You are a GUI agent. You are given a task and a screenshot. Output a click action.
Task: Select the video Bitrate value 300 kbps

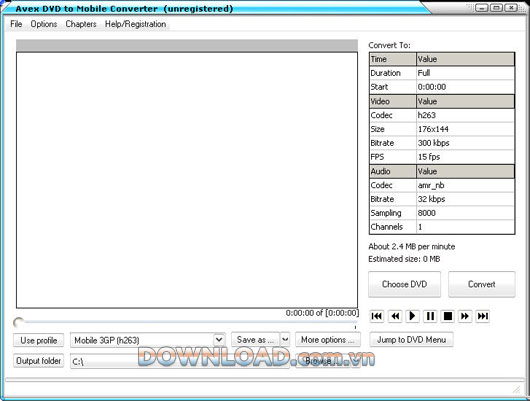(465, 143)
